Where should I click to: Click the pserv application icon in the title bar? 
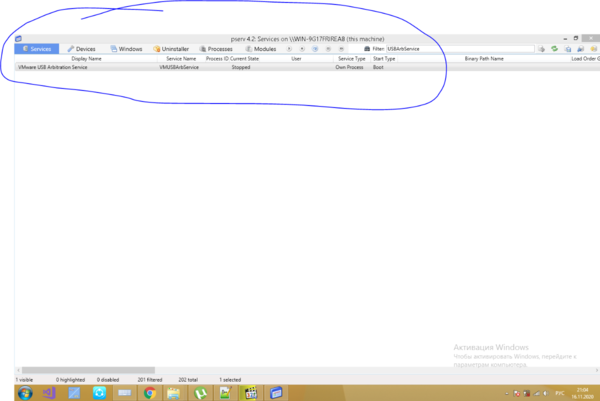(x=18, y=39)
